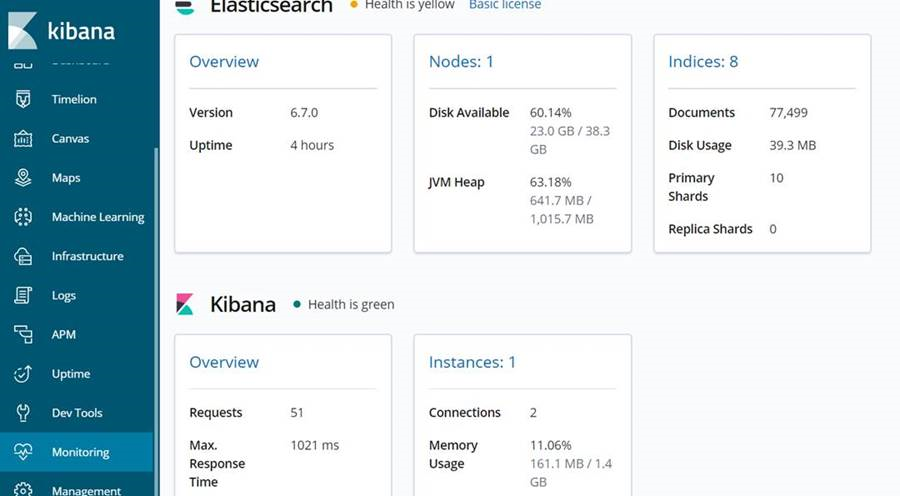Viewport: 900px width, 496px height.
Task: Open the Indices: 8 link
Action: (703, 61)
